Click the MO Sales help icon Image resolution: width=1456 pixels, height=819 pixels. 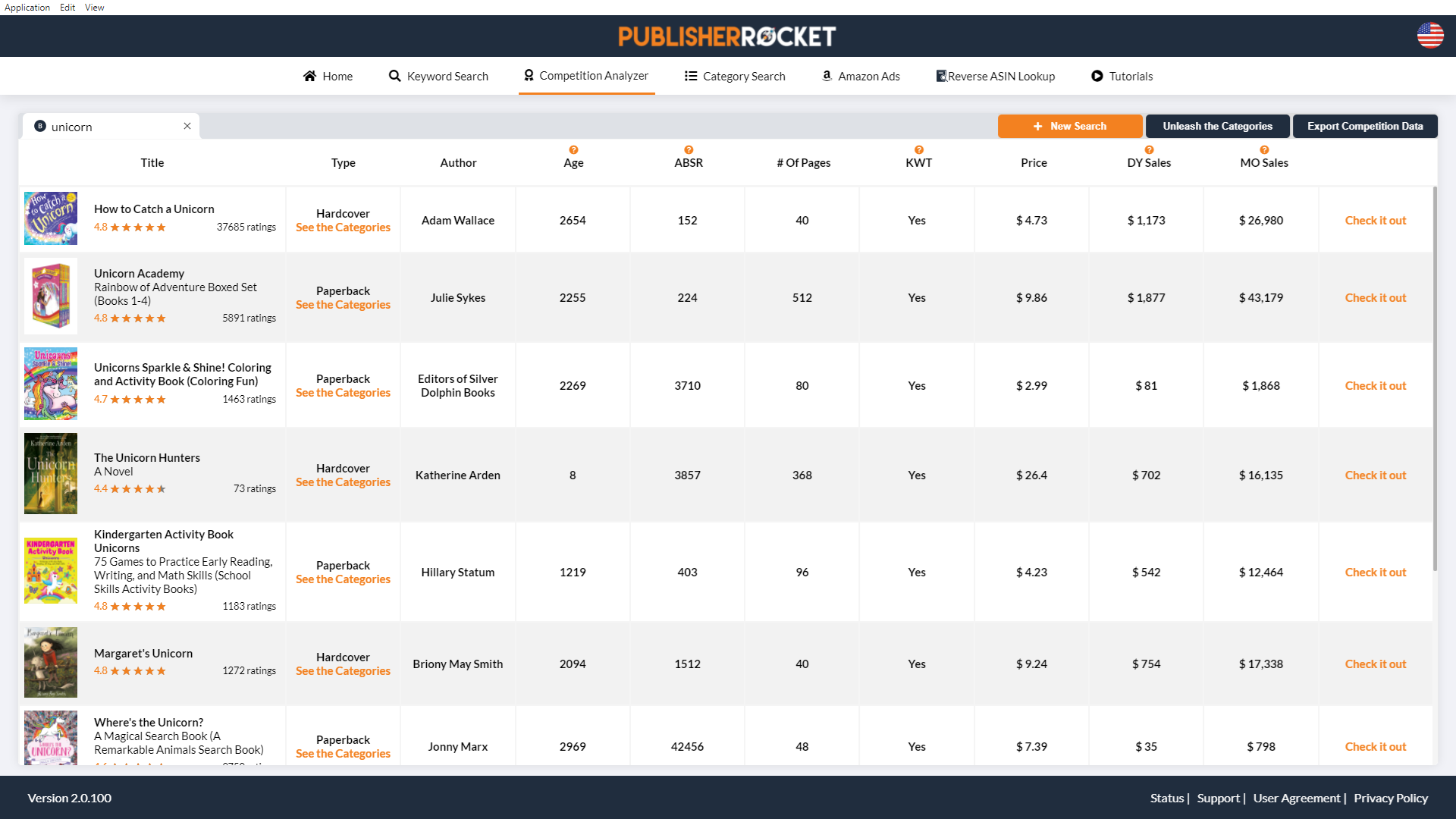coord(1264,150)
